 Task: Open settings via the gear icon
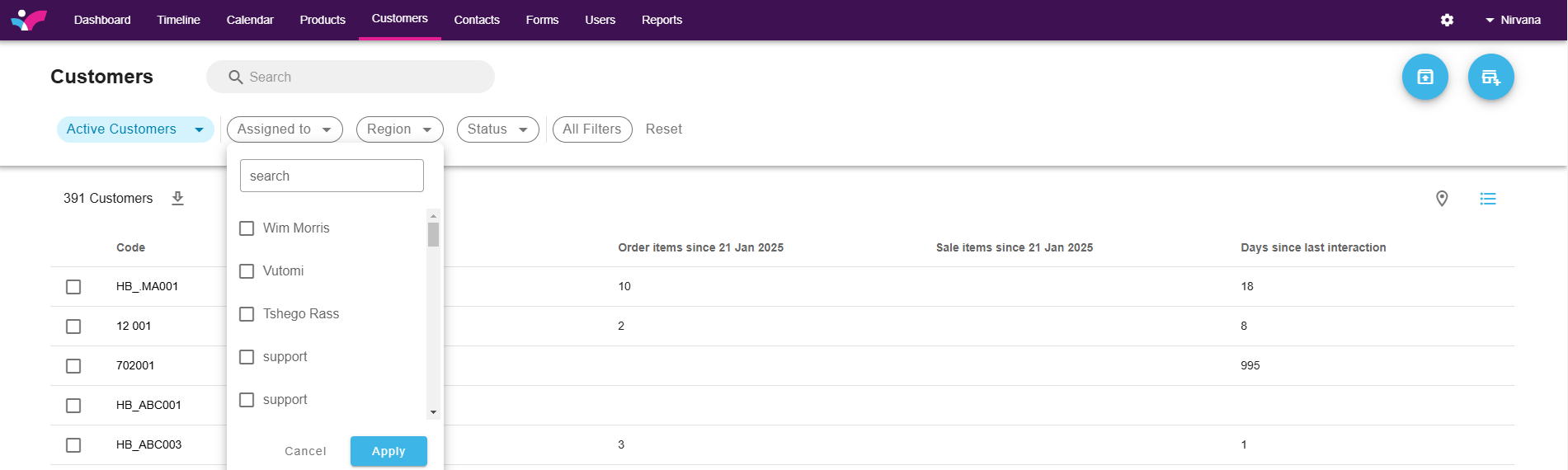(1447, 20)
